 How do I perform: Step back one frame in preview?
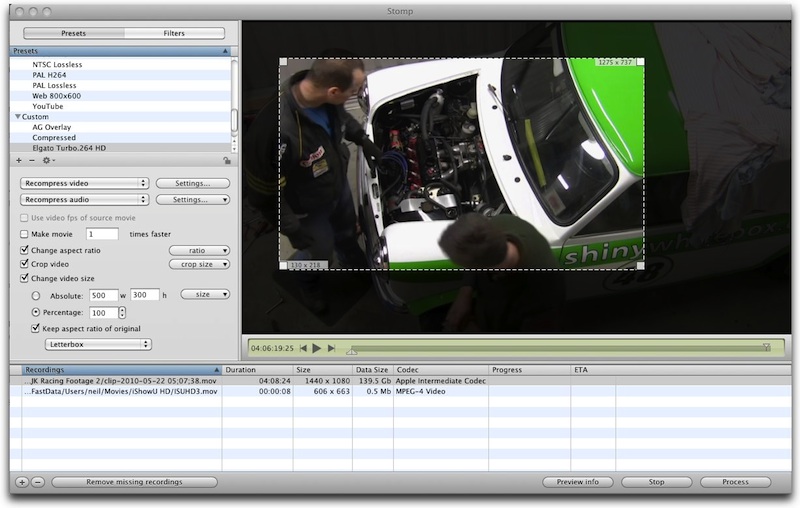coord(303,348)
